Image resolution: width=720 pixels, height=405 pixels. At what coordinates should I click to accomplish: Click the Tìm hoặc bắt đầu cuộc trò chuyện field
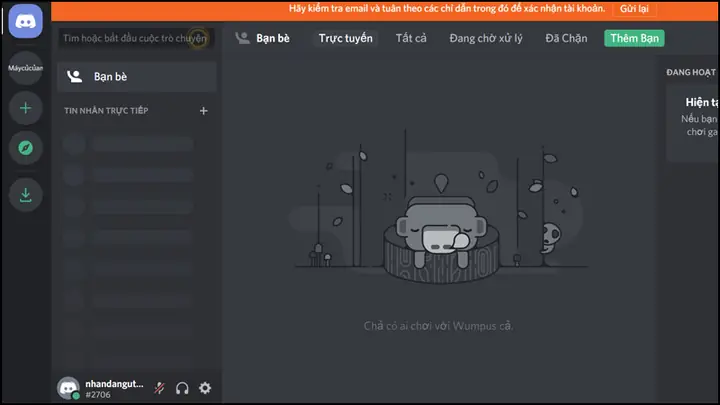(x=136, y=38)
